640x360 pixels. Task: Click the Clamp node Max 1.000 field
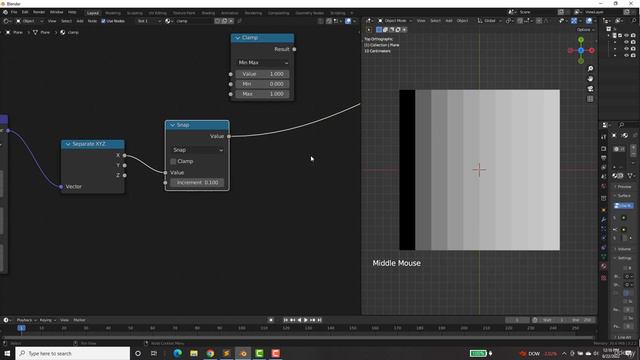(262, 94)
